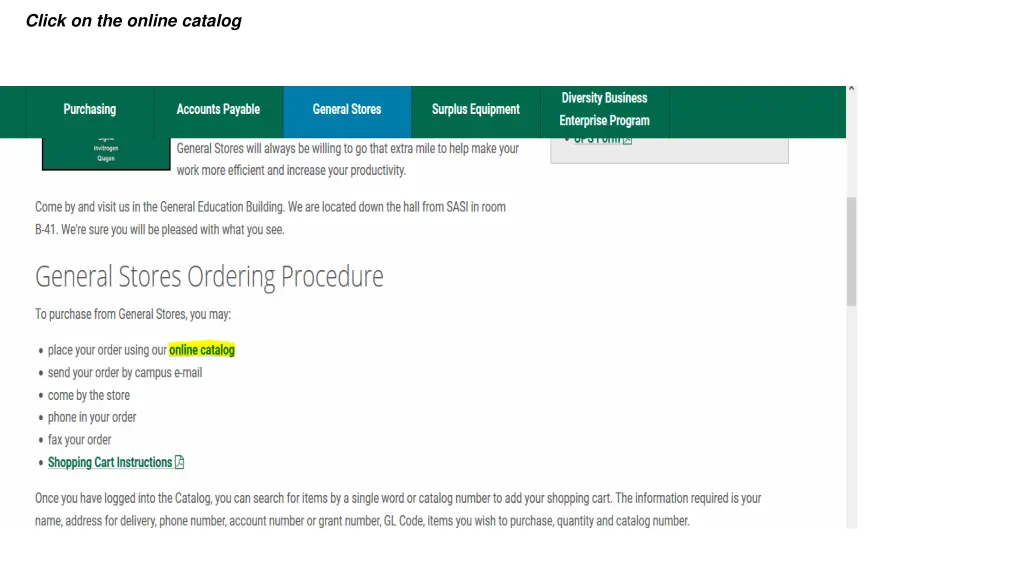The image size is (1024, 576).
Task: Click the highlighted online catalog link
Action: (x=202, y=350)
